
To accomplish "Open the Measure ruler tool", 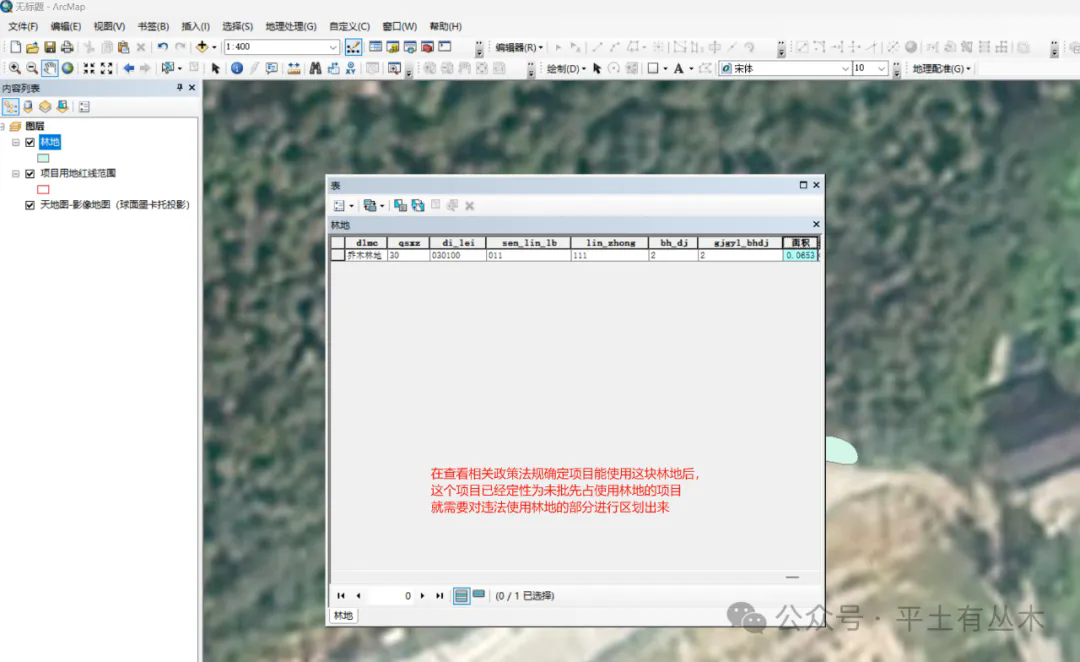I will coord(294,68).
